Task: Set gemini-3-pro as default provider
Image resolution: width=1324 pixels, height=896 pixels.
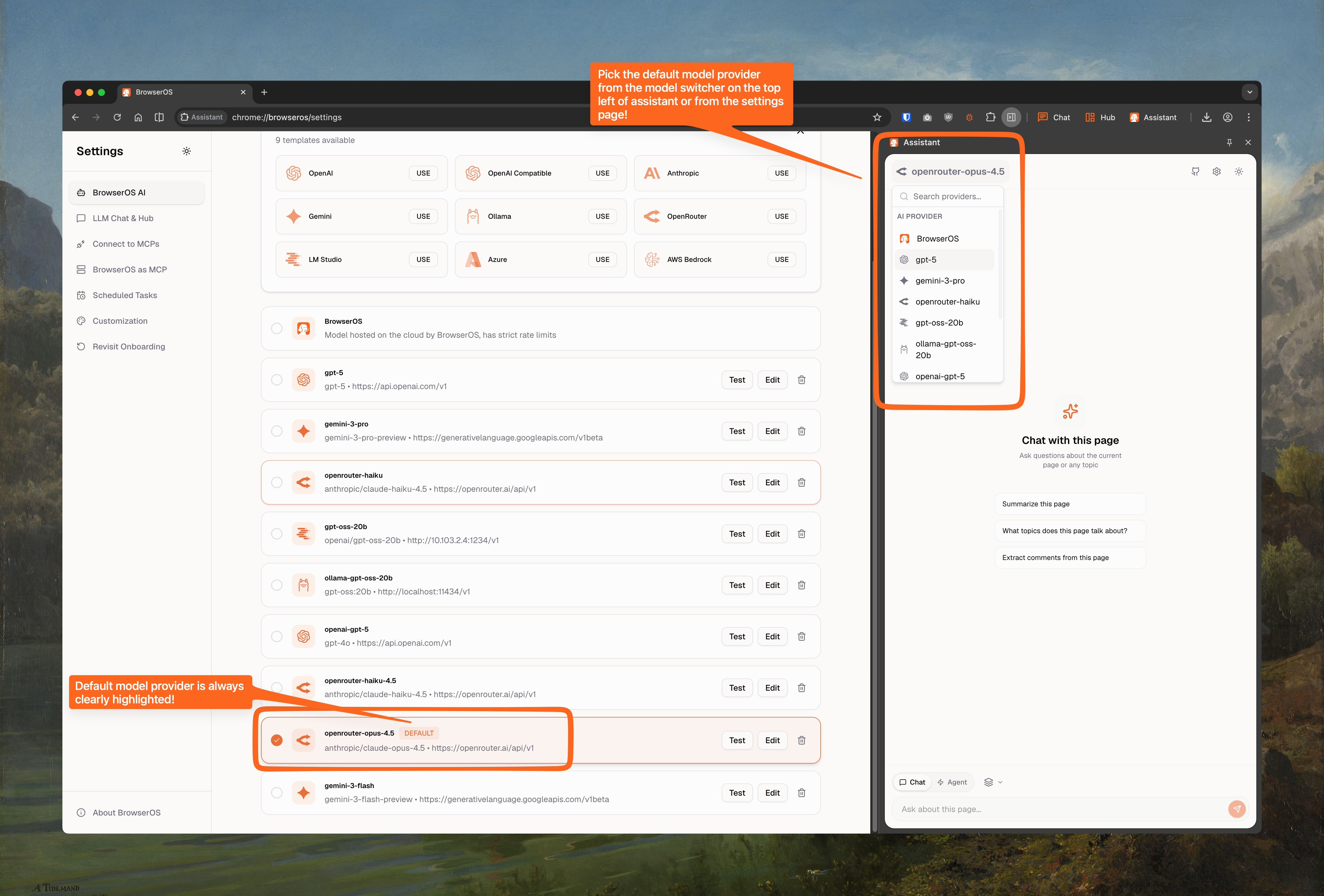Action: pyautogui.click(x=277, y=431)
